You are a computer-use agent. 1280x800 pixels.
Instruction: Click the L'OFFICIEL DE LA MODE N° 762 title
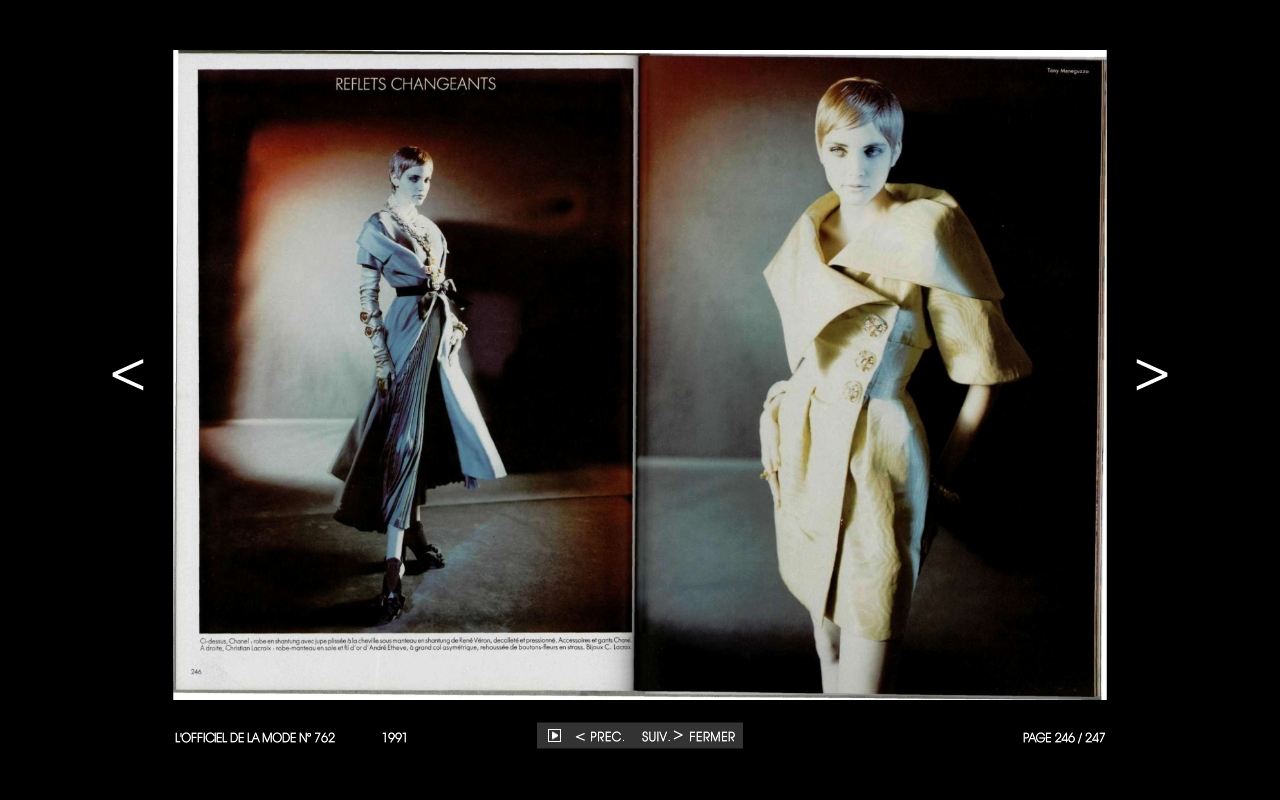(x=255, y=738)
